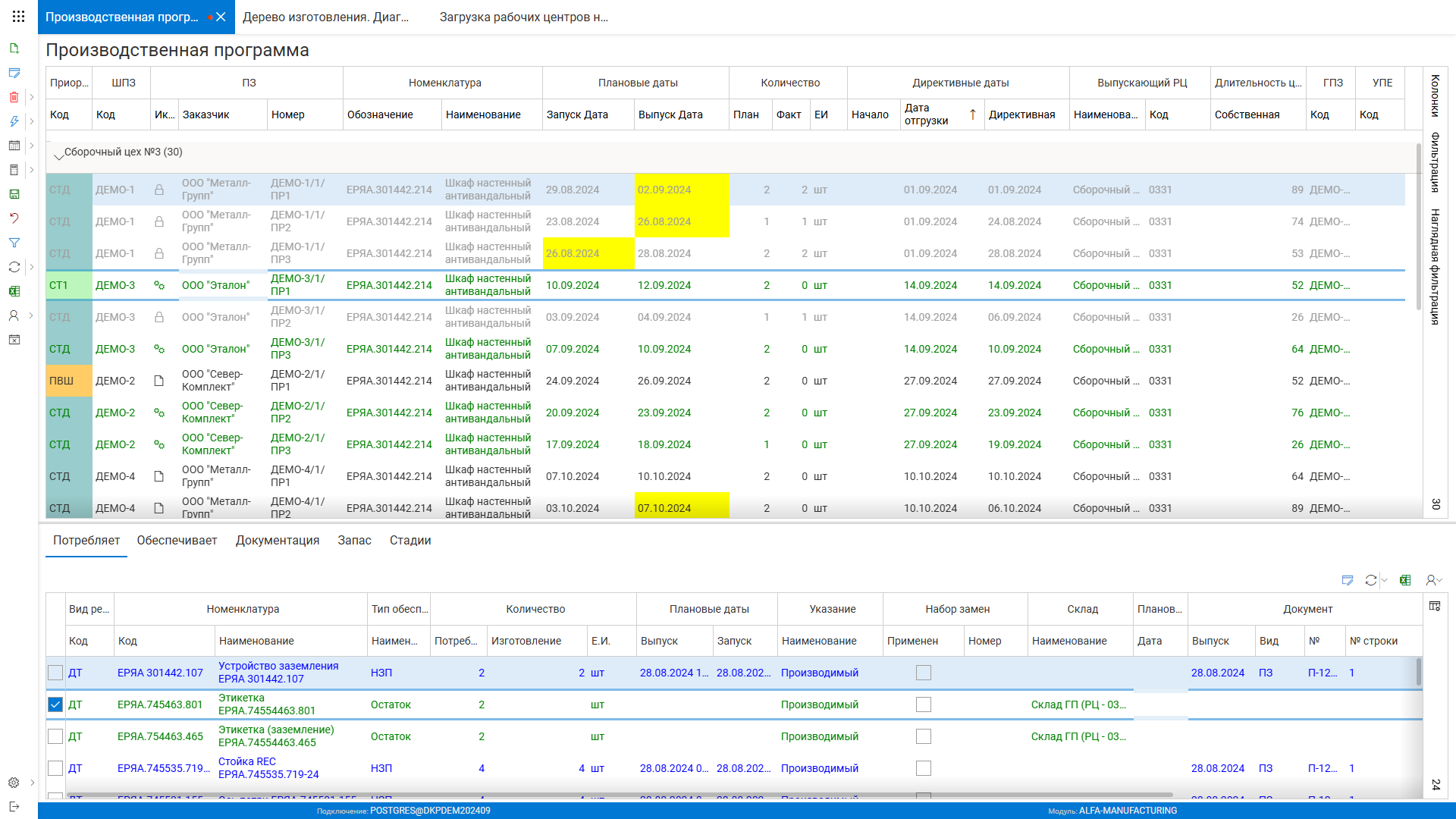This screenshot has height=819, width=1456.
Task: Switch to the Документация tab
Action: [x=277, y=541]
